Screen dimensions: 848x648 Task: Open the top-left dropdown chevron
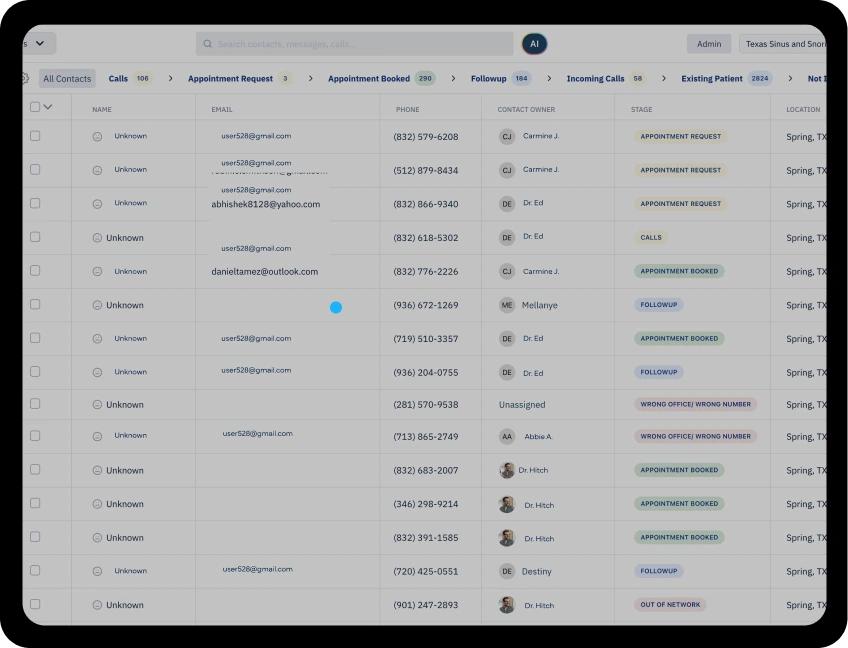39,43
